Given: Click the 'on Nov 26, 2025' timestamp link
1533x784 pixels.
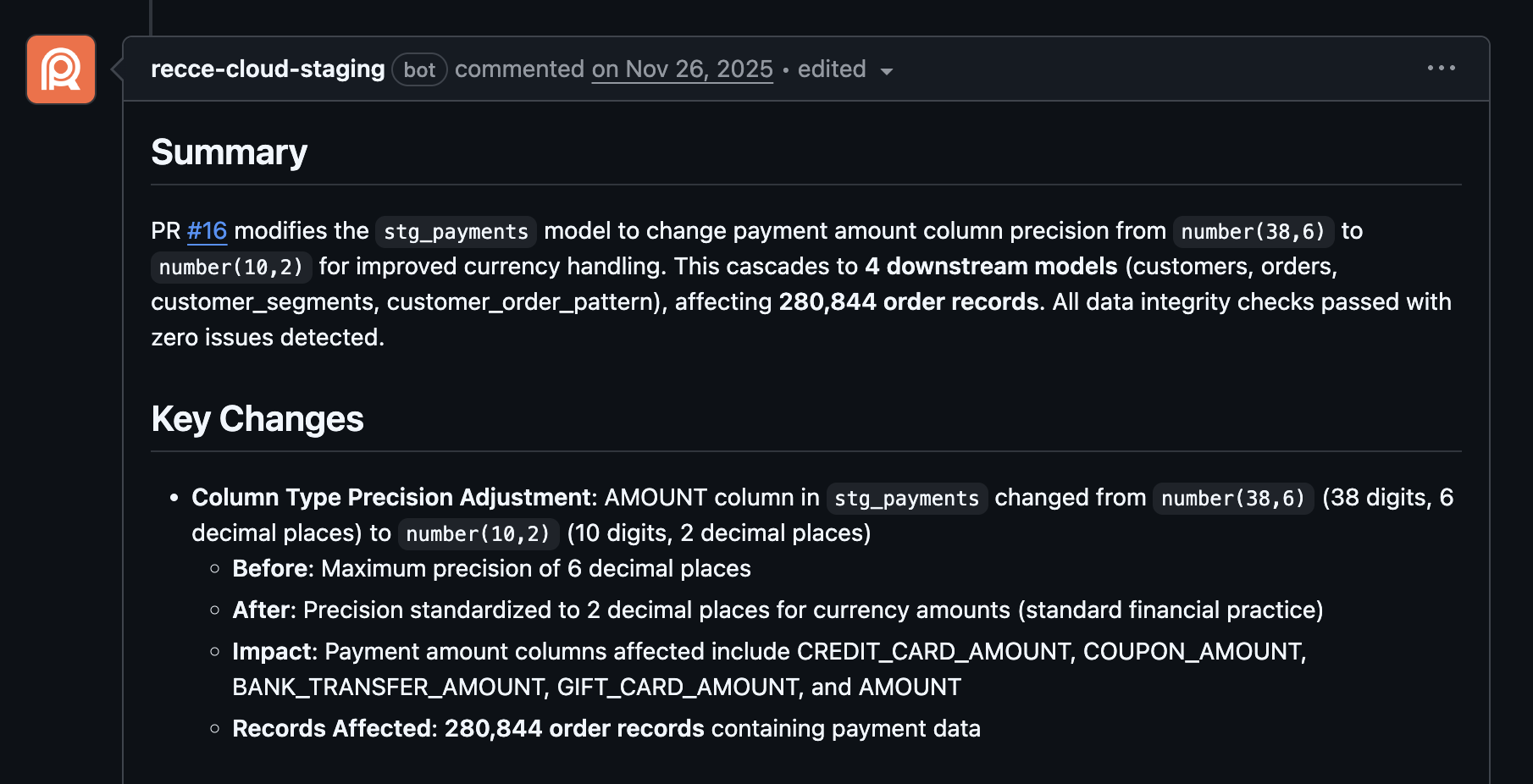Looking at the screenshot, I should click(x=682, y=69).
